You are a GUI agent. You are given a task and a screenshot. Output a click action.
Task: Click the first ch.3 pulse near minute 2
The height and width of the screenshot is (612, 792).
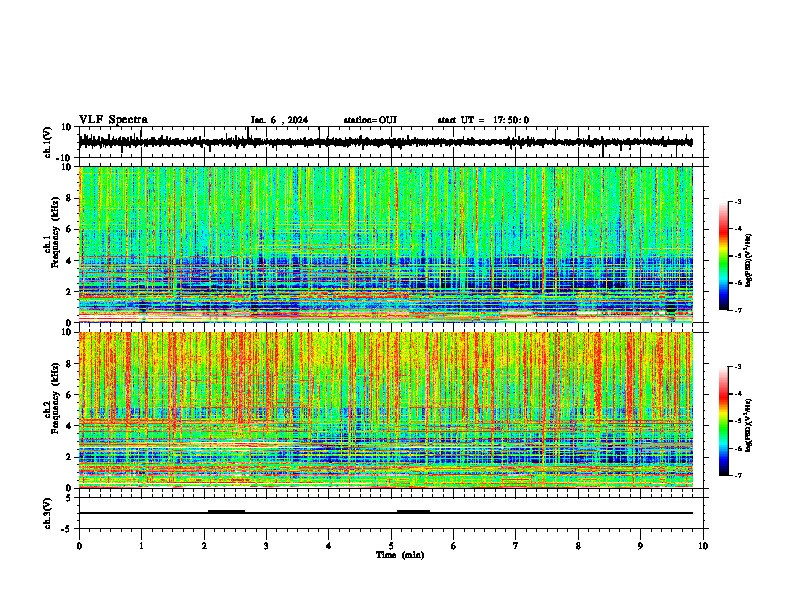226,511
